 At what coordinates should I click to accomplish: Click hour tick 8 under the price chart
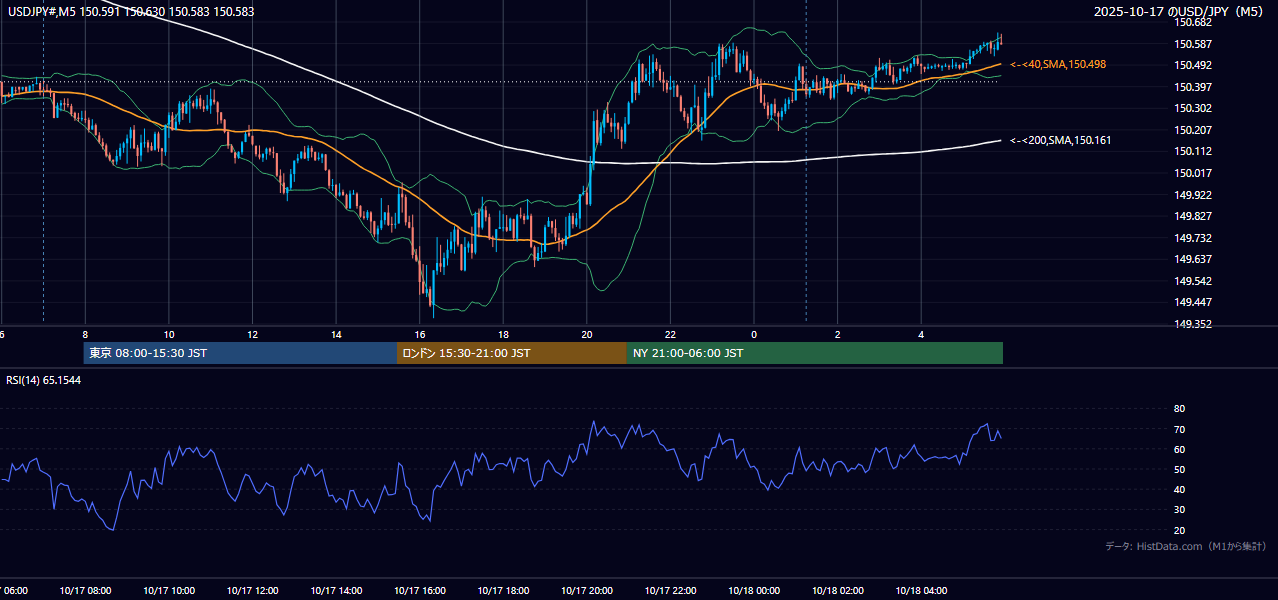click(85, 334)
